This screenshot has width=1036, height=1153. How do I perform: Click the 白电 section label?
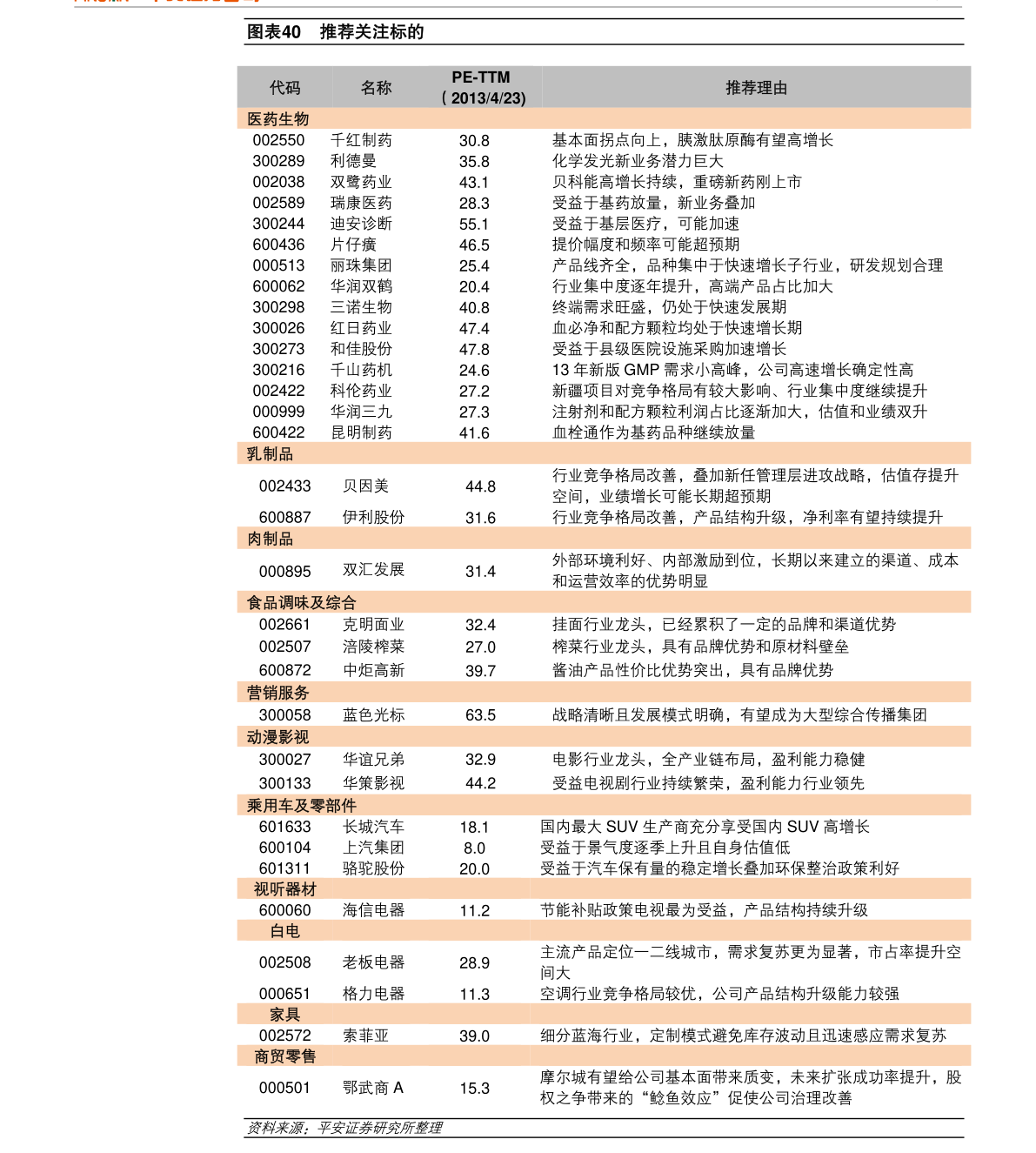coord(284,931)
